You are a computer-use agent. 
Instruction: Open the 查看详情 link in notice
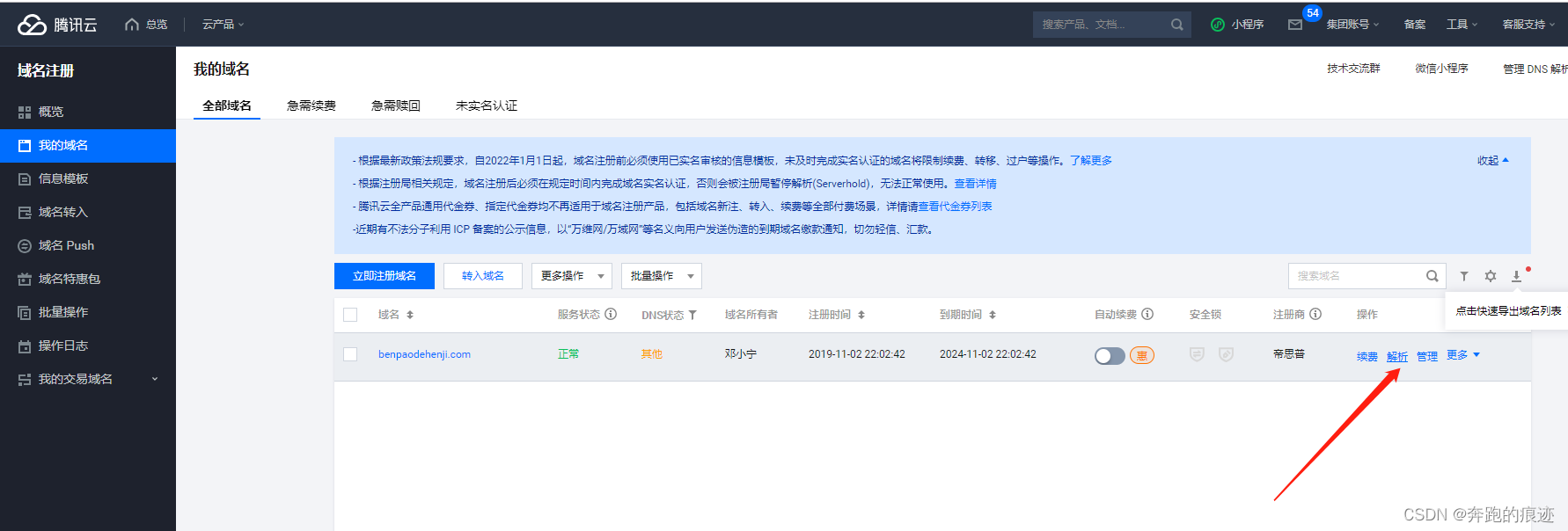coord(976,184)
